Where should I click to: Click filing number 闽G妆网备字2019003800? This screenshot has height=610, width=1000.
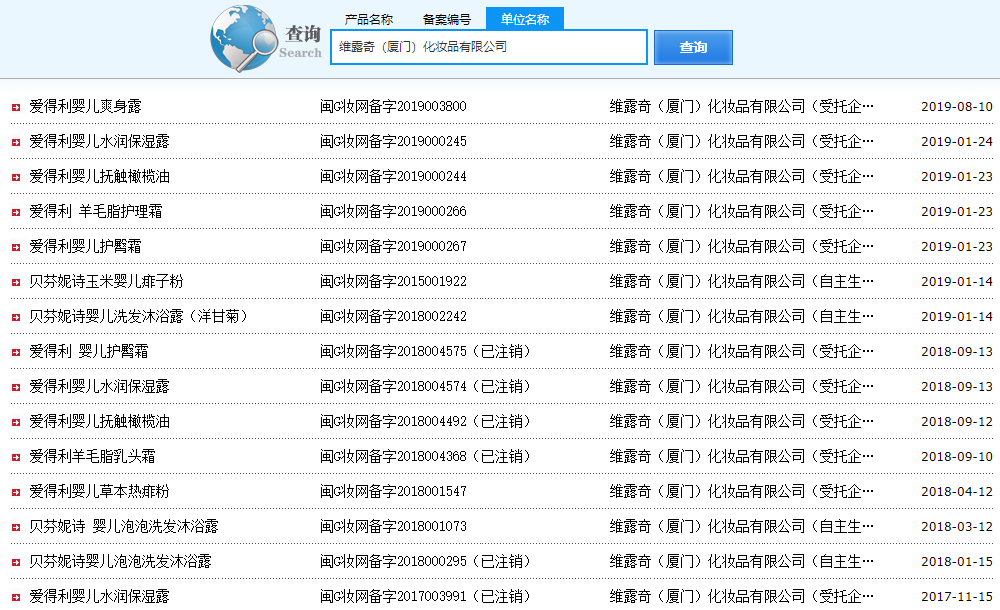tap(393, 106)
